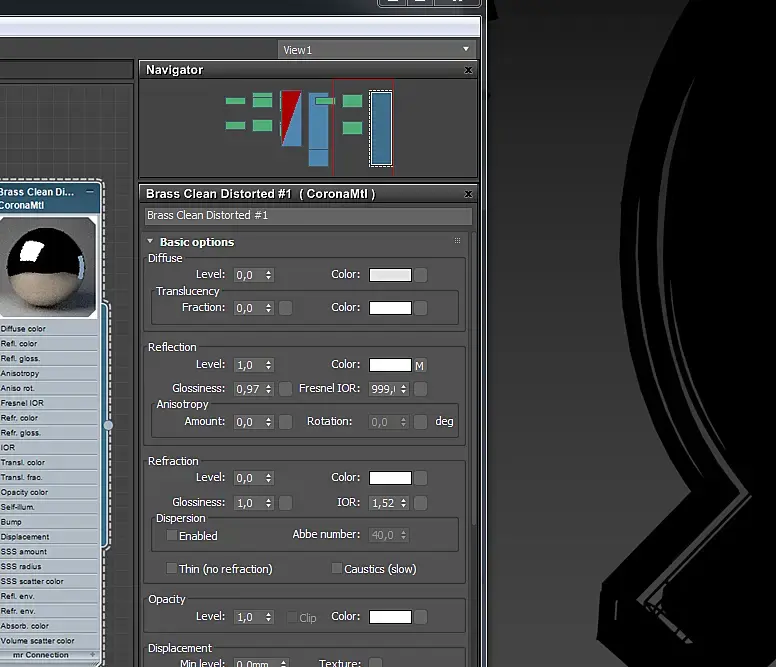Click the Anisotropy Amount spinner
This screenshot has width=776, height=667.
point(268,422)
